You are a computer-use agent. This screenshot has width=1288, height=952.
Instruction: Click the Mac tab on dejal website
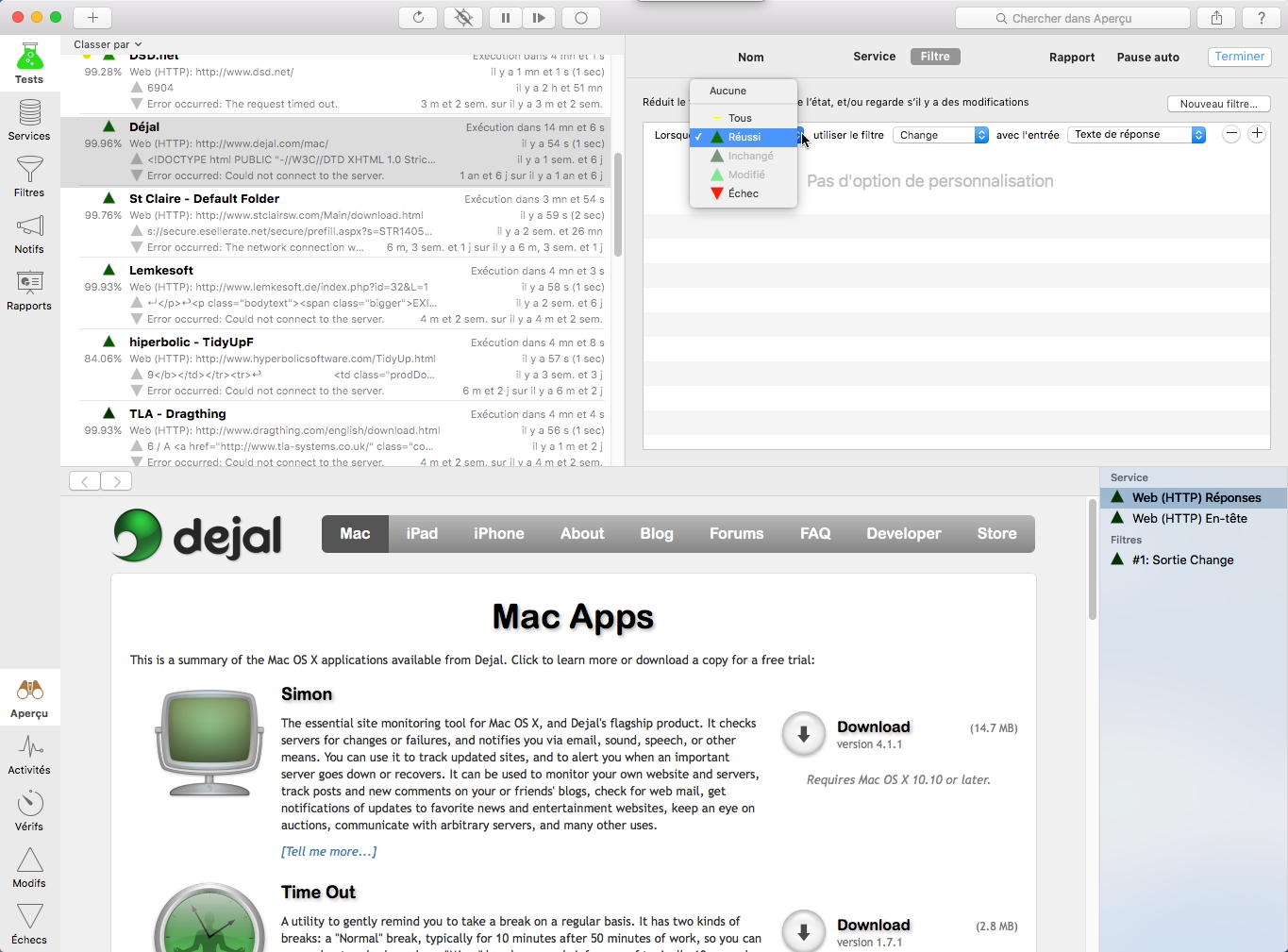click(x=355, y=534)
